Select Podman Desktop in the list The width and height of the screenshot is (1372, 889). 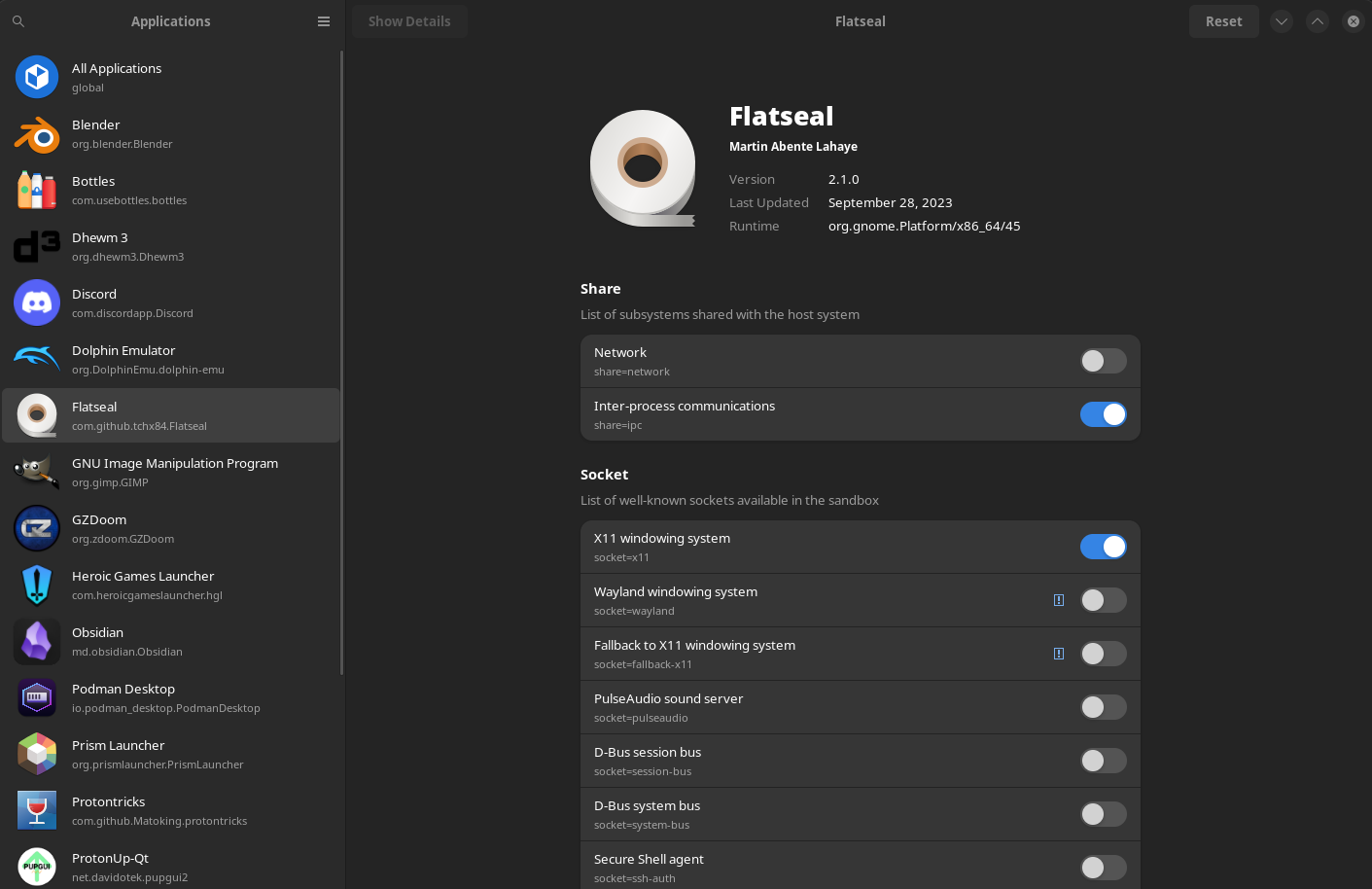[x=171, y=698]
